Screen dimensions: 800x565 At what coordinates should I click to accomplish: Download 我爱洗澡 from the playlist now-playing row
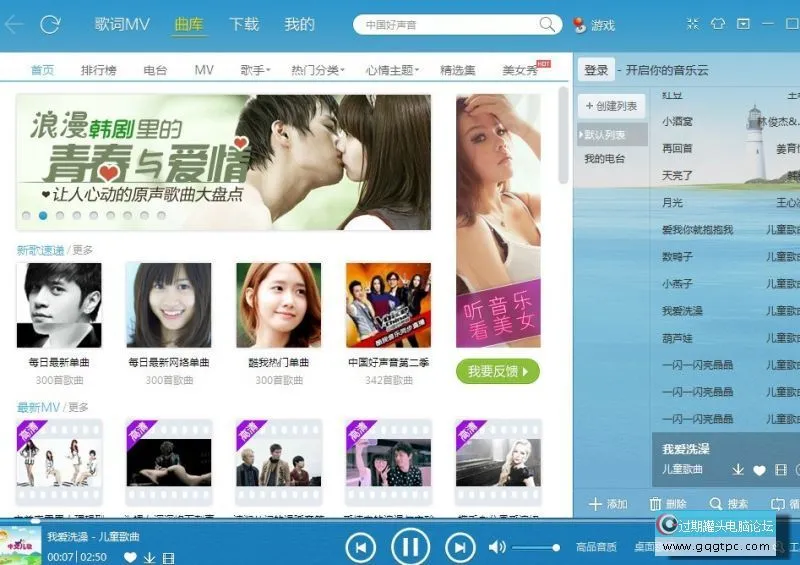point(738,470)
